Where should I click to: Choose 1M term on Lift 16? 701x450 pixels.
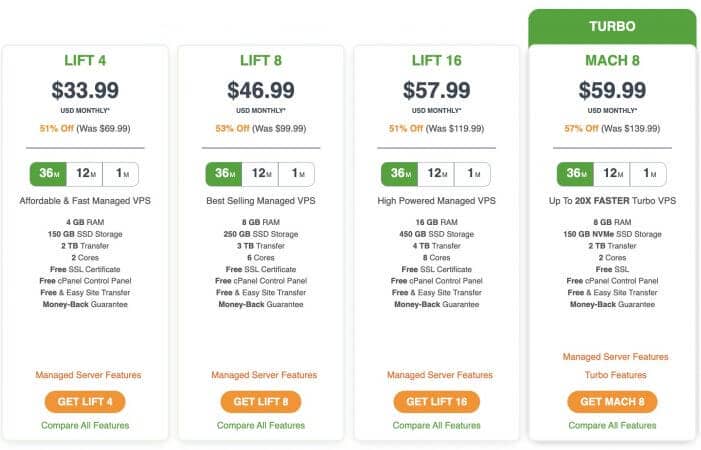pos(472,174)
